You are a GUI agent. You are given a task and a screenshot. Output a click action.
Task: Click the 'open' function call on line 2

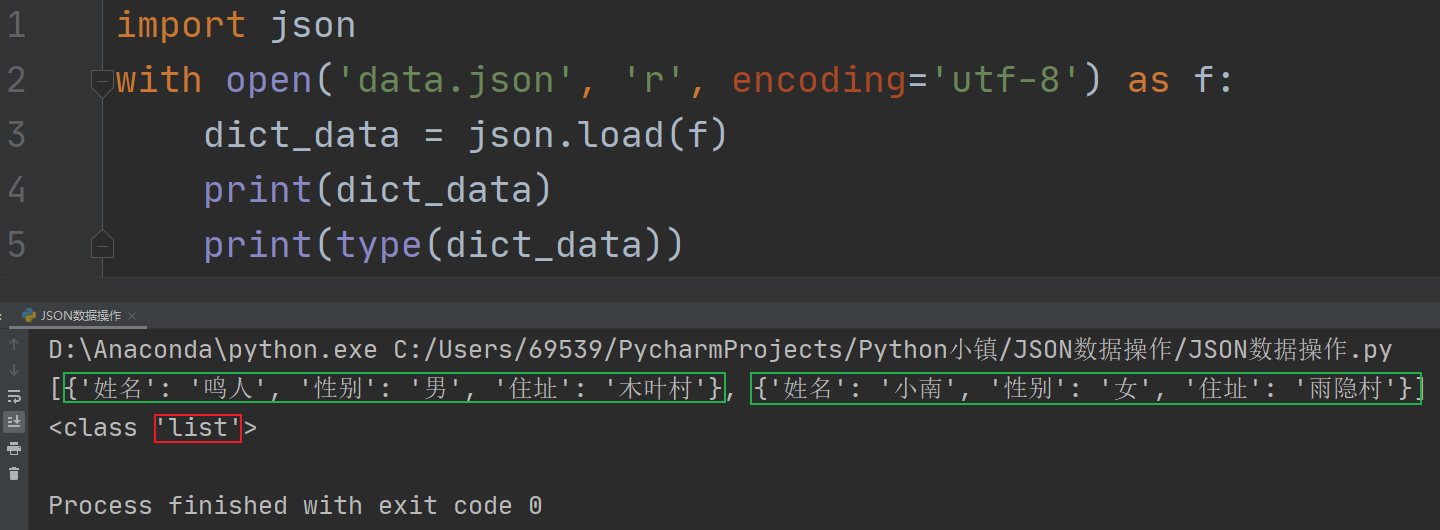[269, 80]
